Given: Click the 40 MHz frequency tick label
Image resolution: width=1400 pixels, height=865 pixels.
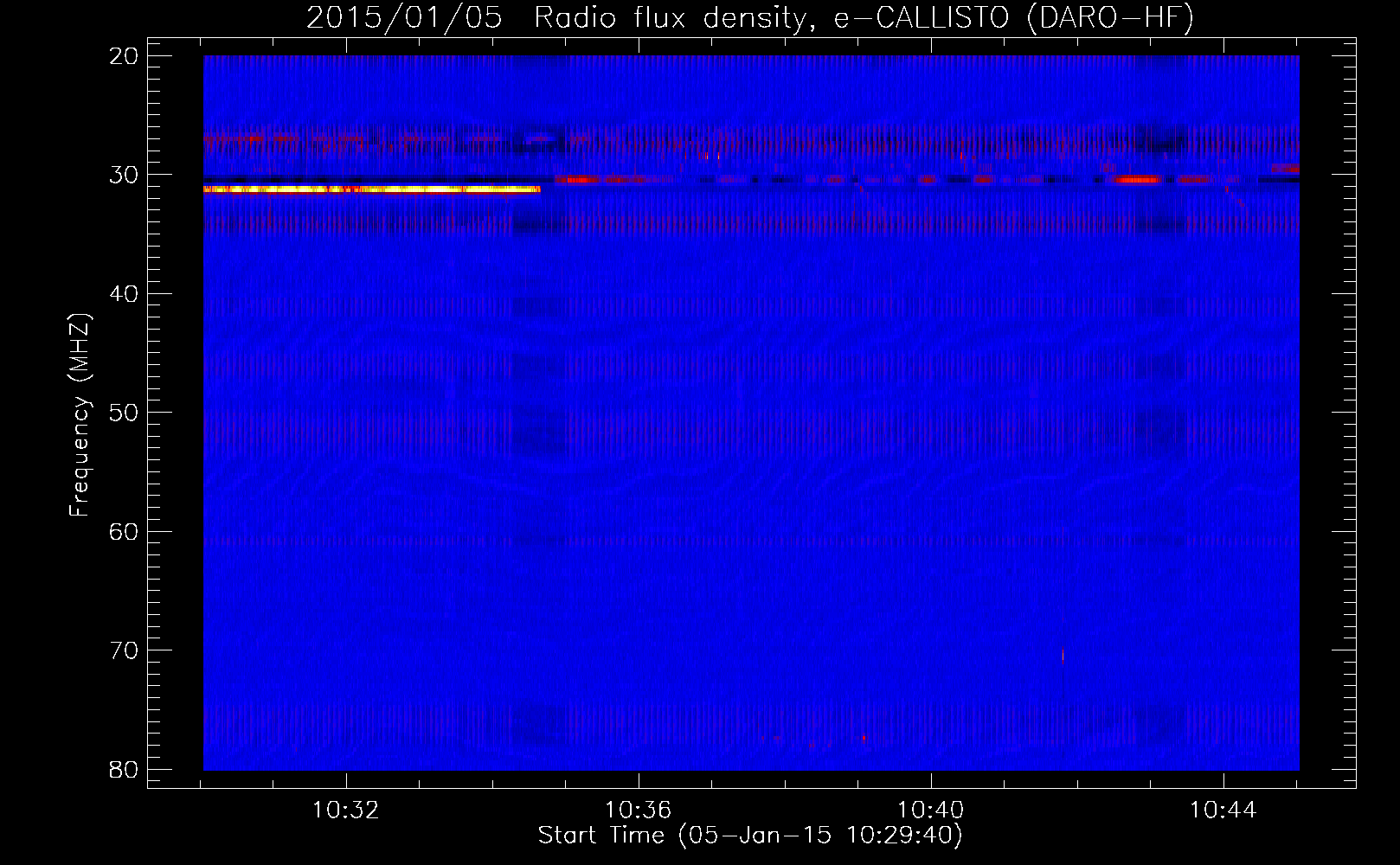Looking at the screenshot, I should click(125, 294).
